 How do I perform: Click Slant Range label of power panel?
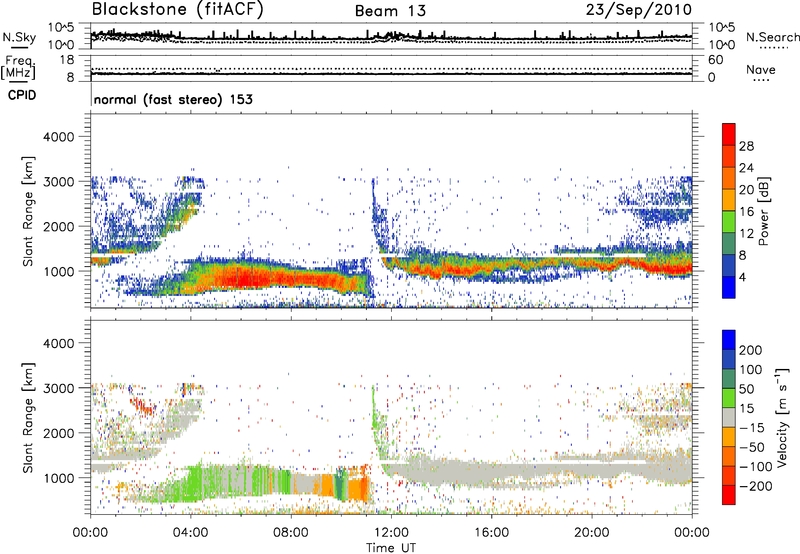28,211
